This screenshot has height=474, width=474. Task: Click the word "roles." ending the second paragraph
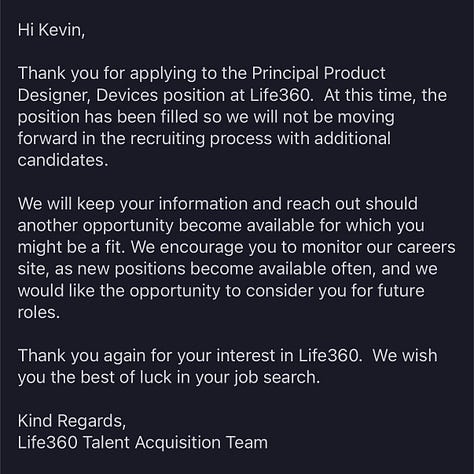(39, 313)
